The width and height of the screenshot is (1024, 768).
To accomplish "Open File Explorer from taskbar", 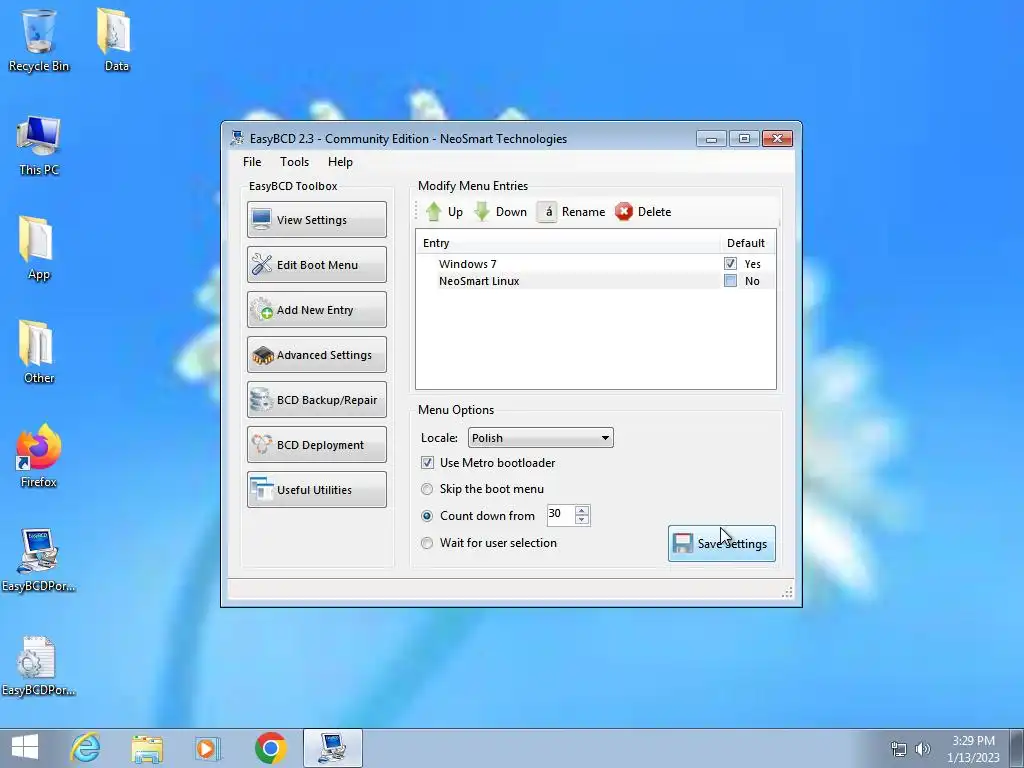I will (147, 748).
